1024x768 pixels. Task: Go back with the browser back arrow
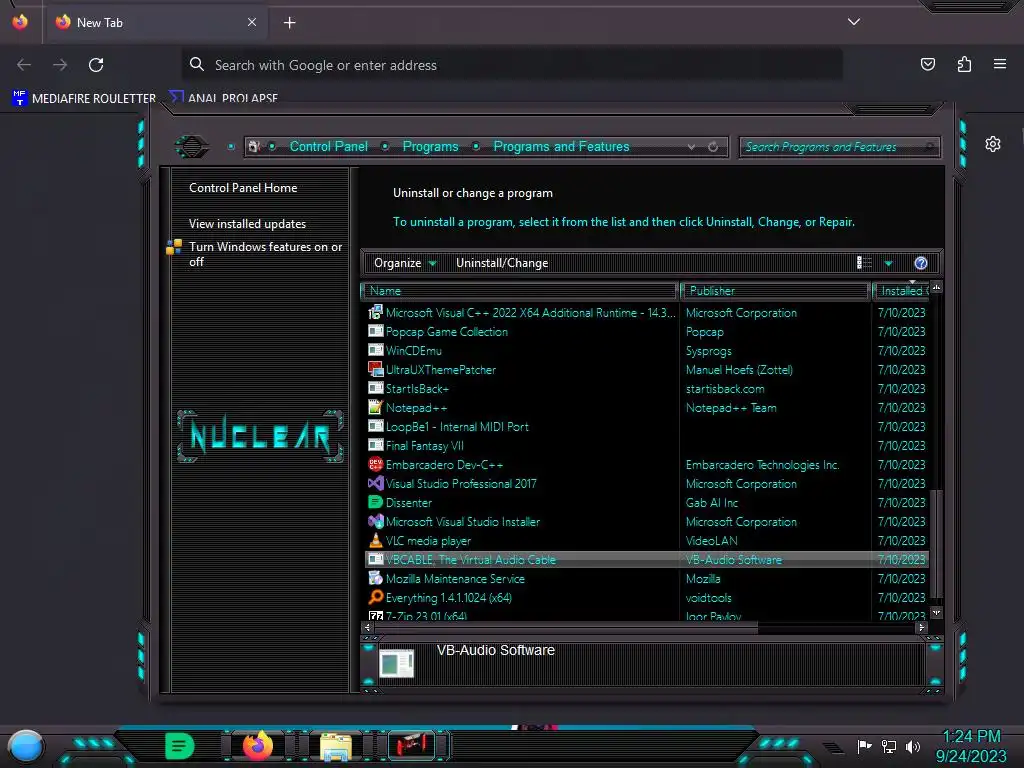click(x=24, y=65)
